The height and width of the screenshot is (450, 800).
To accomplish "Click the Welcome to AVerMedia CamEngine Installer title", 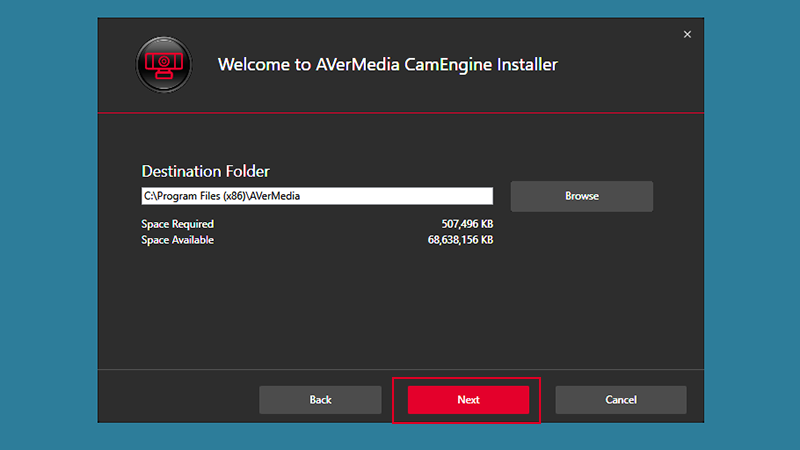I will tap(388, 65).
